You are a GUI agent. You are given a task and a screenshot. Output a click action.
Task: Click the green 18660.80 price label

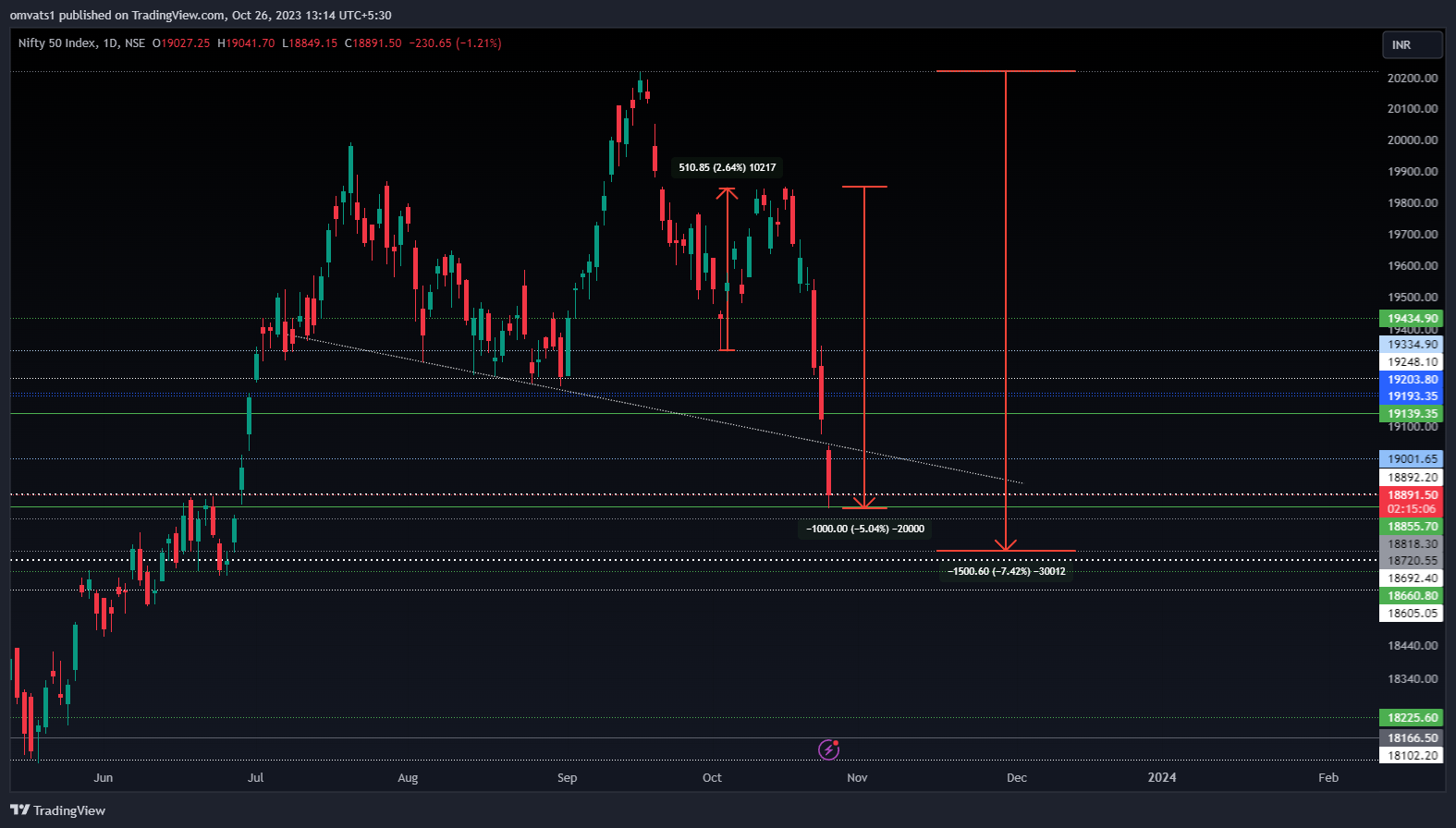pos(1412,596)
